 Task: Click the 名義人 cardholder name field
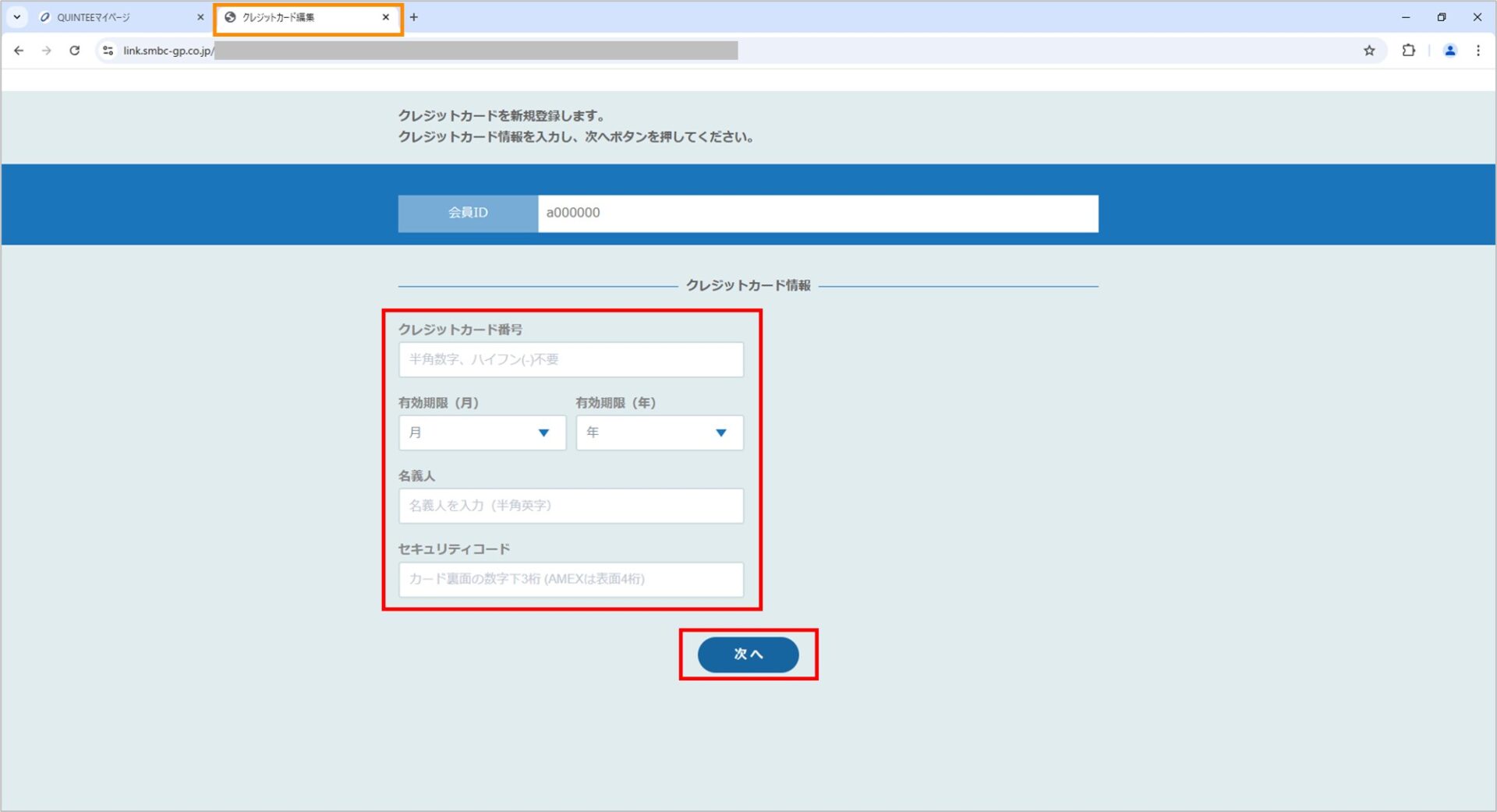(x=571, y=505)
